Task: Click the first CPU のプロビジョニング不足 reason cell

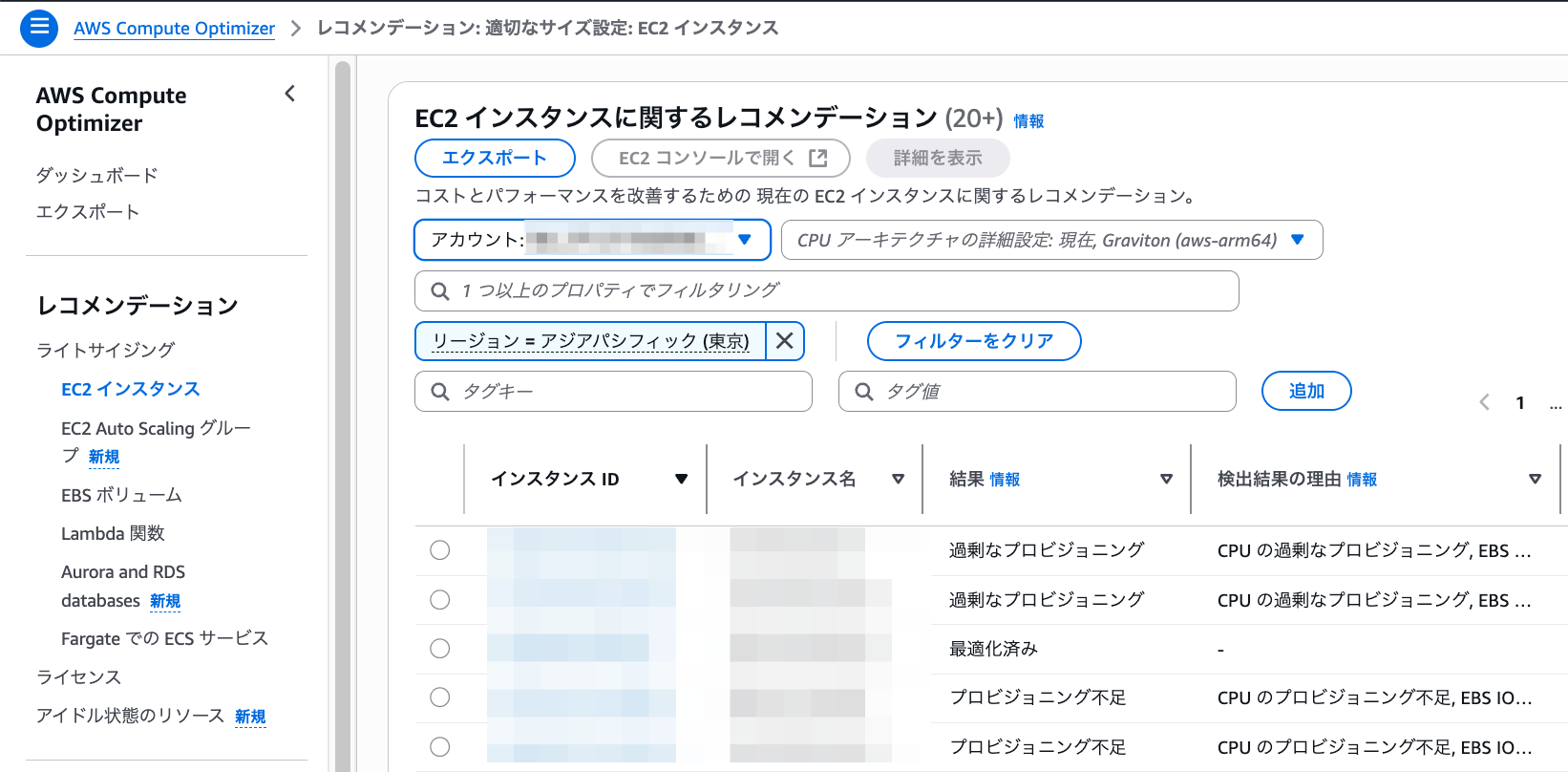Action: pyautogui.click(x=1375, y=697)
